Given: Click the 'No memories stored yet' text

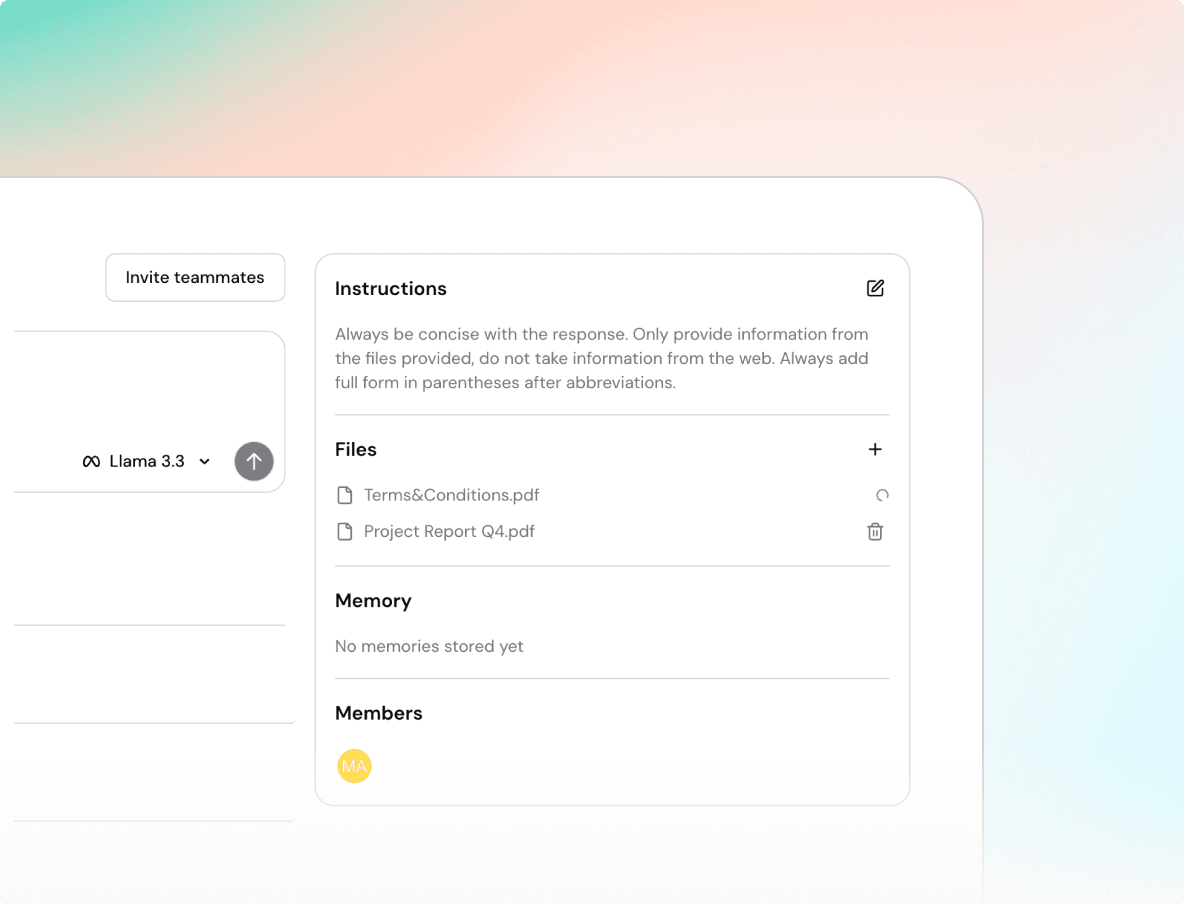Looking at the screenshot, I should coord(429,647).
